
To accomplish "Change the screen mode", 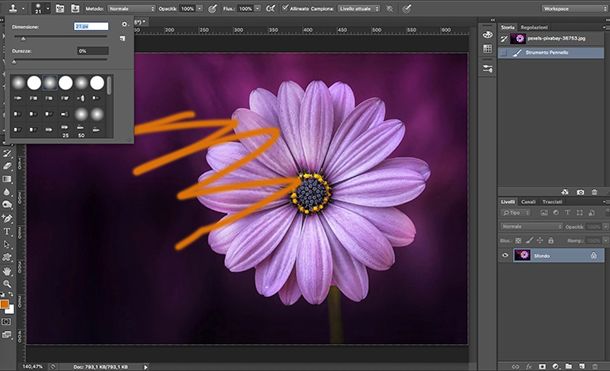I will coord(7,334).
